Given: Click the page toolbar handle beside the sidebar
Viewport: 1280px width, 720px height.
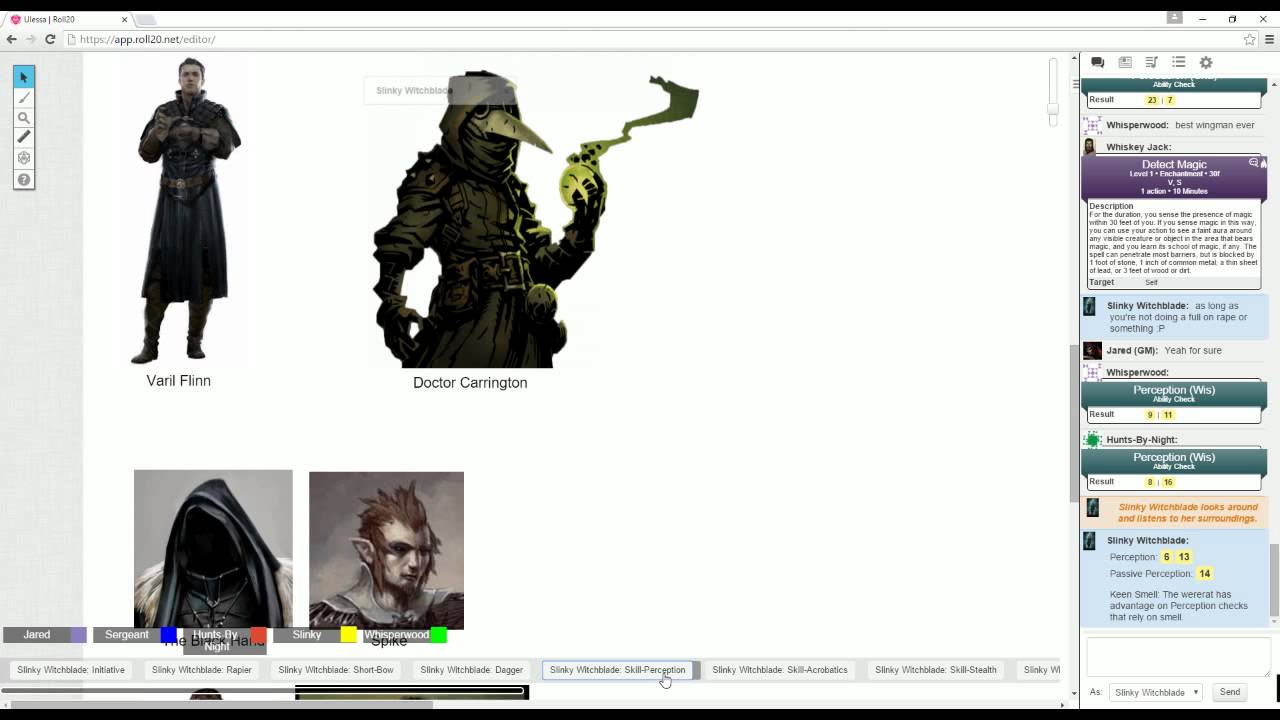Looking at the screenshot, I should [x=1076, y=84].
